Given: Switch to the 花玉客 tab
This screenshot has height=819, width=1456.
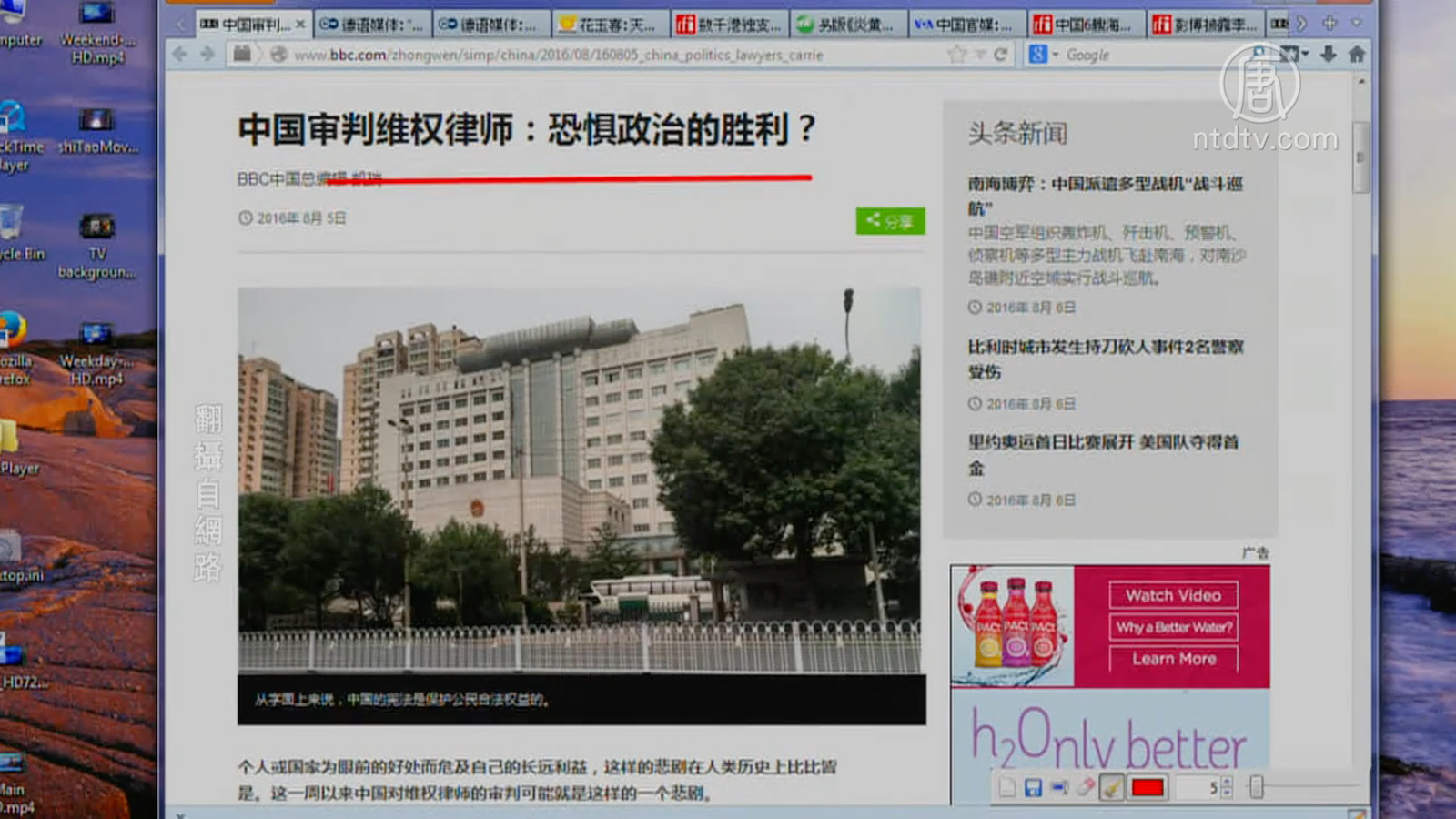Looking at the screenshot, I should point(610,25).
